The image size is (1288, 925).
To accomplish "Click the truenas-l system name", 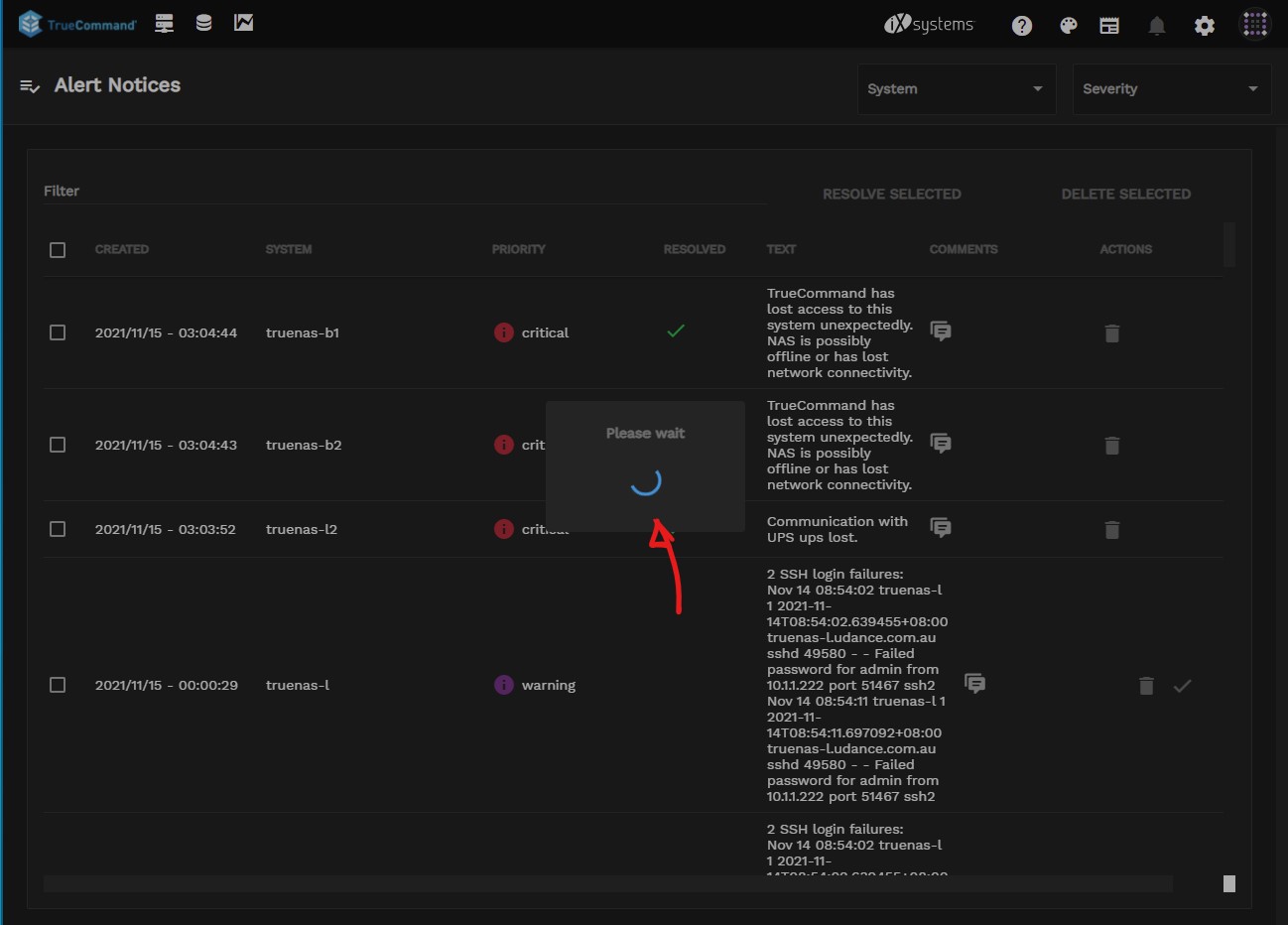I will click(298, 685).
